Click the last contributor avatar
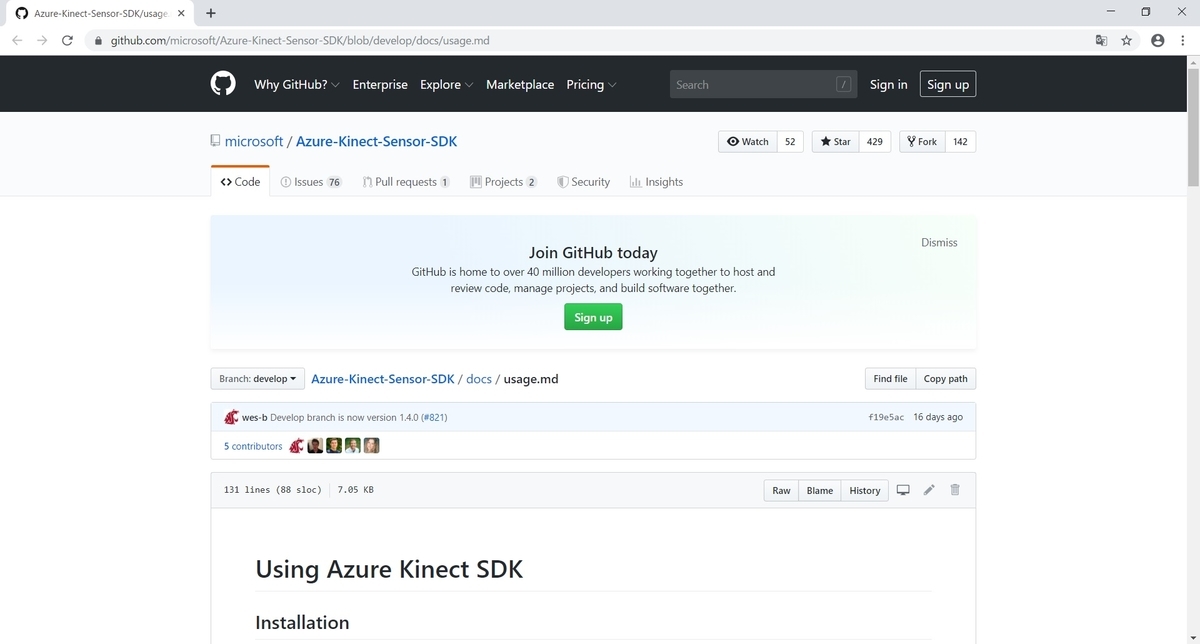1200x644 pixels. click(371, 446)
